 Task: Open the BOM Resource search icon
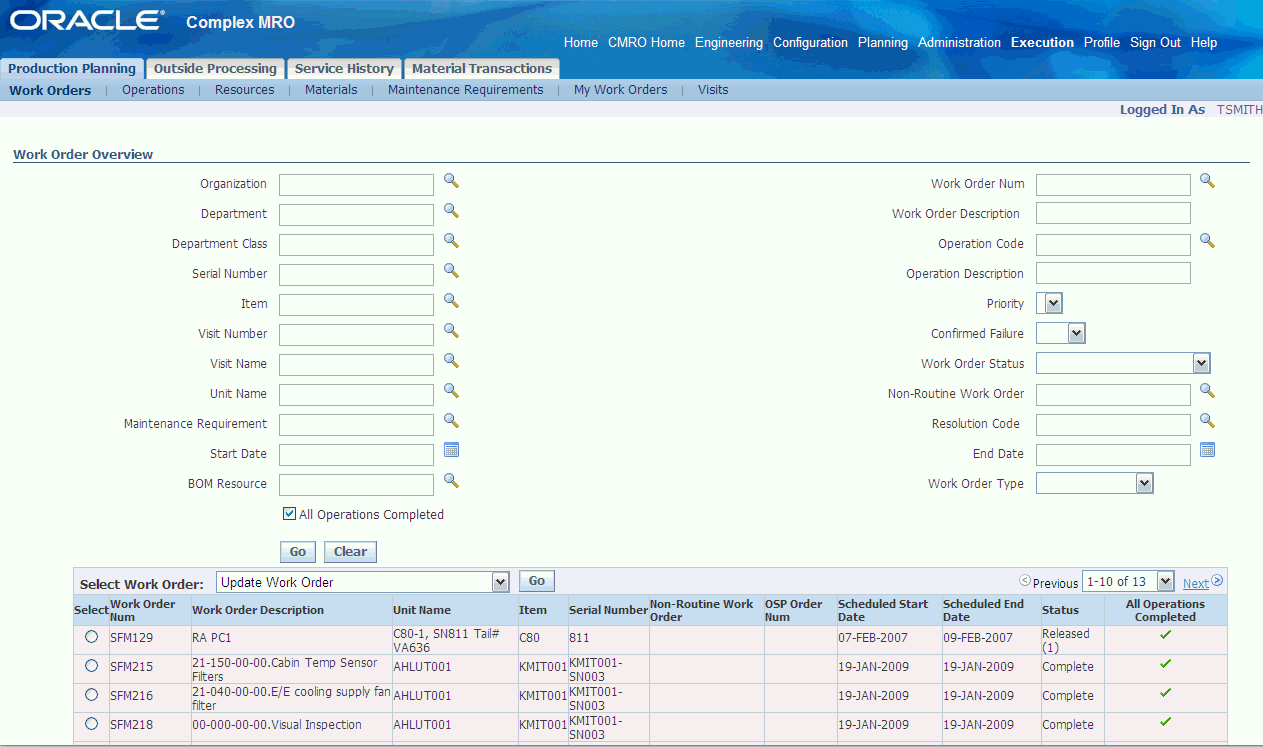451,481
